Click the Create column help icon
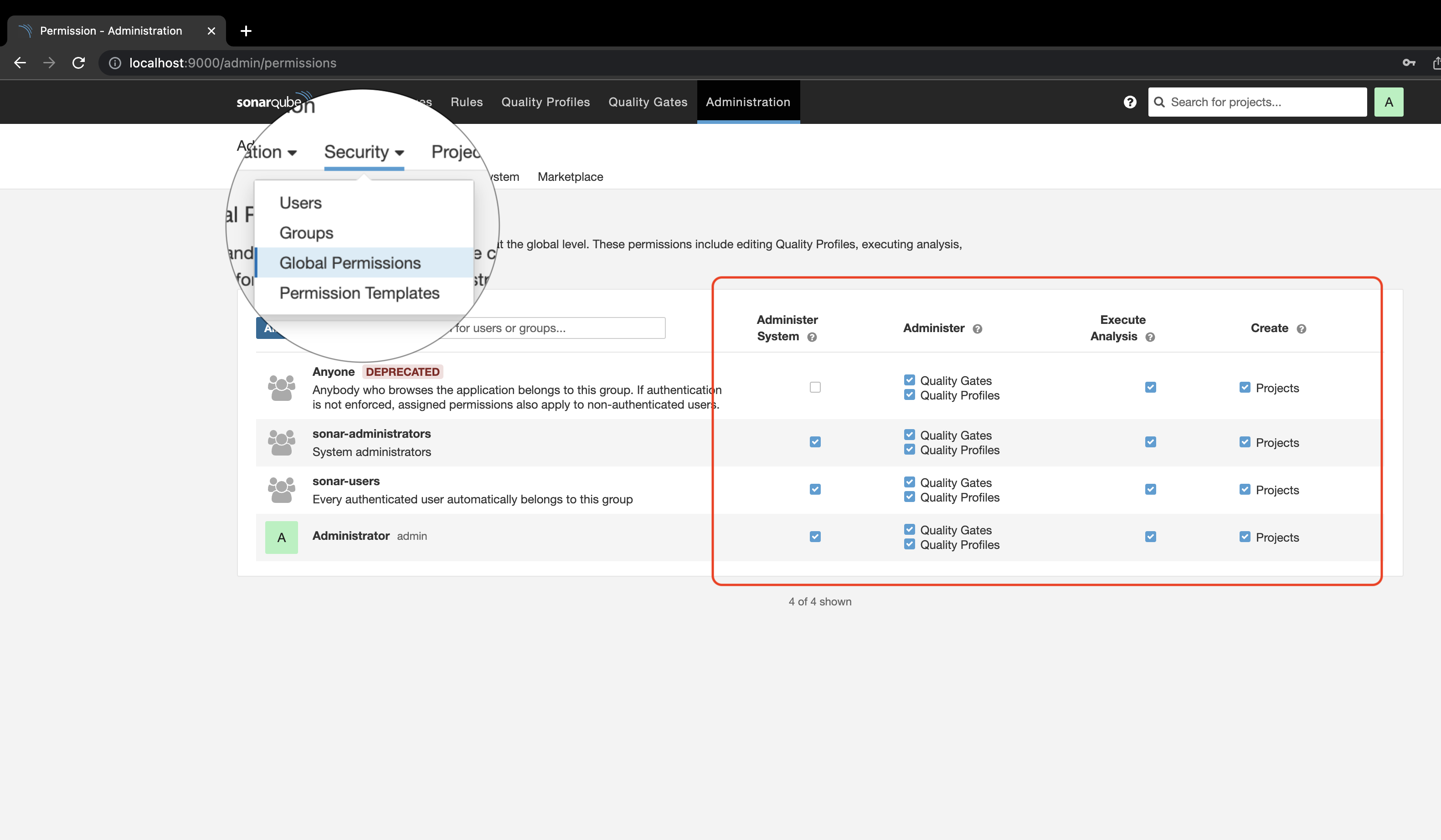 point(1301,329)
